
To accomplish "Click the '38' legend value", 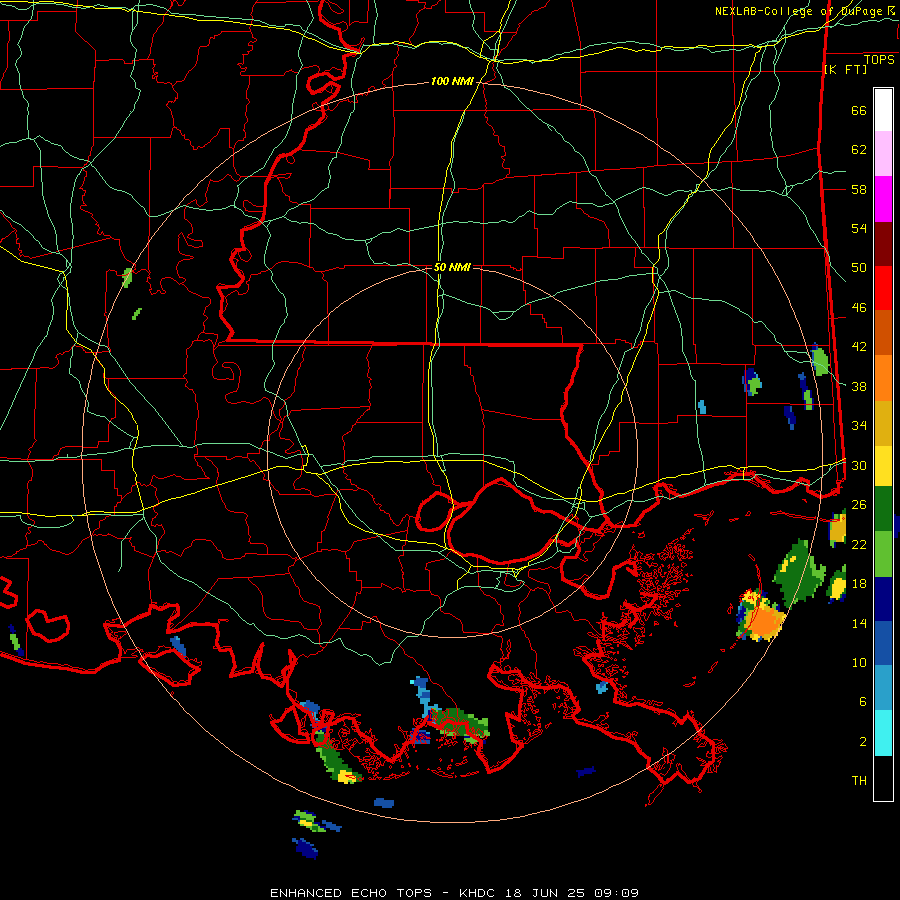I will [859, 386].
